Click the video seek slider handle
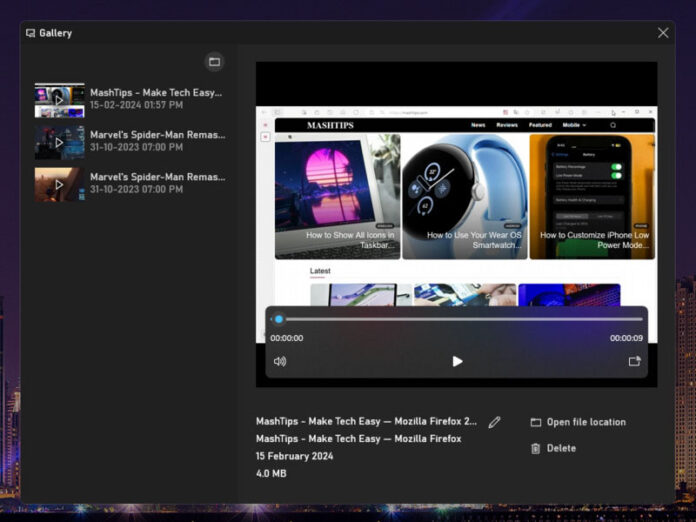This screenshot has height=522, width=696. click(x=279, y=319)
